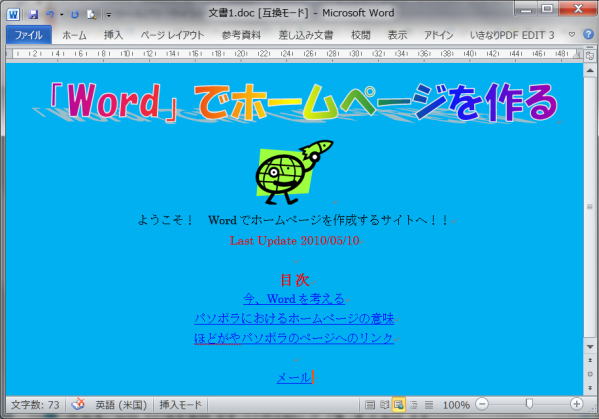Switch to Draft view
The height and width of the screenshot is (419, 599).
tap(429, 405)
